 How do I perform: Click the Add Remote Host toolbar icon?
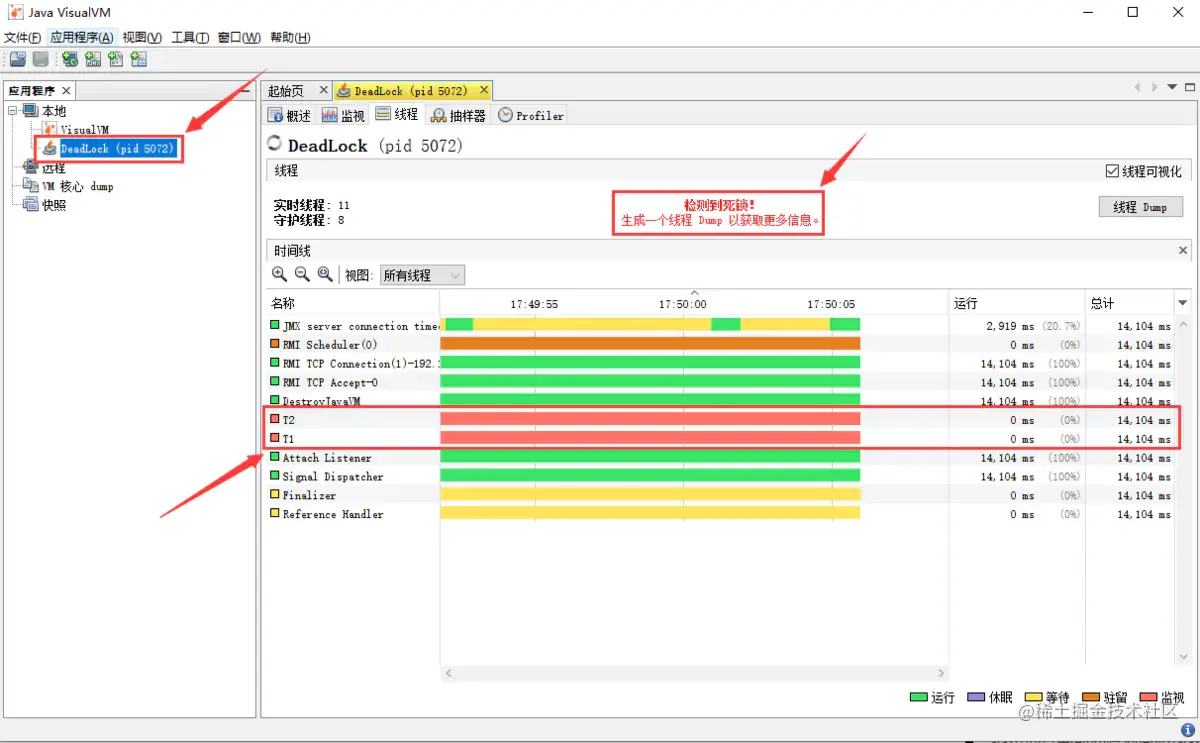(x=70, y=60)
